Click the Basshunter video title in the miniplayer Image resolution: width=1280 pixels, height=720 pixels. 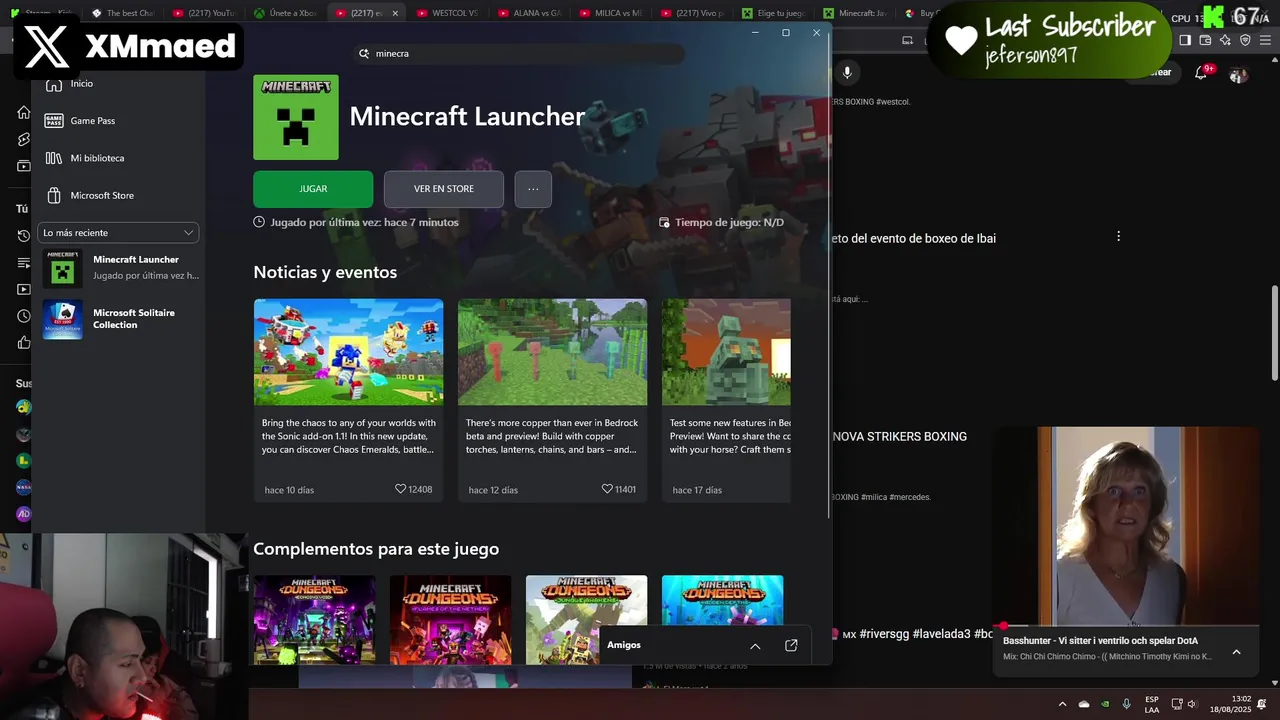(x=1100, y=641)
